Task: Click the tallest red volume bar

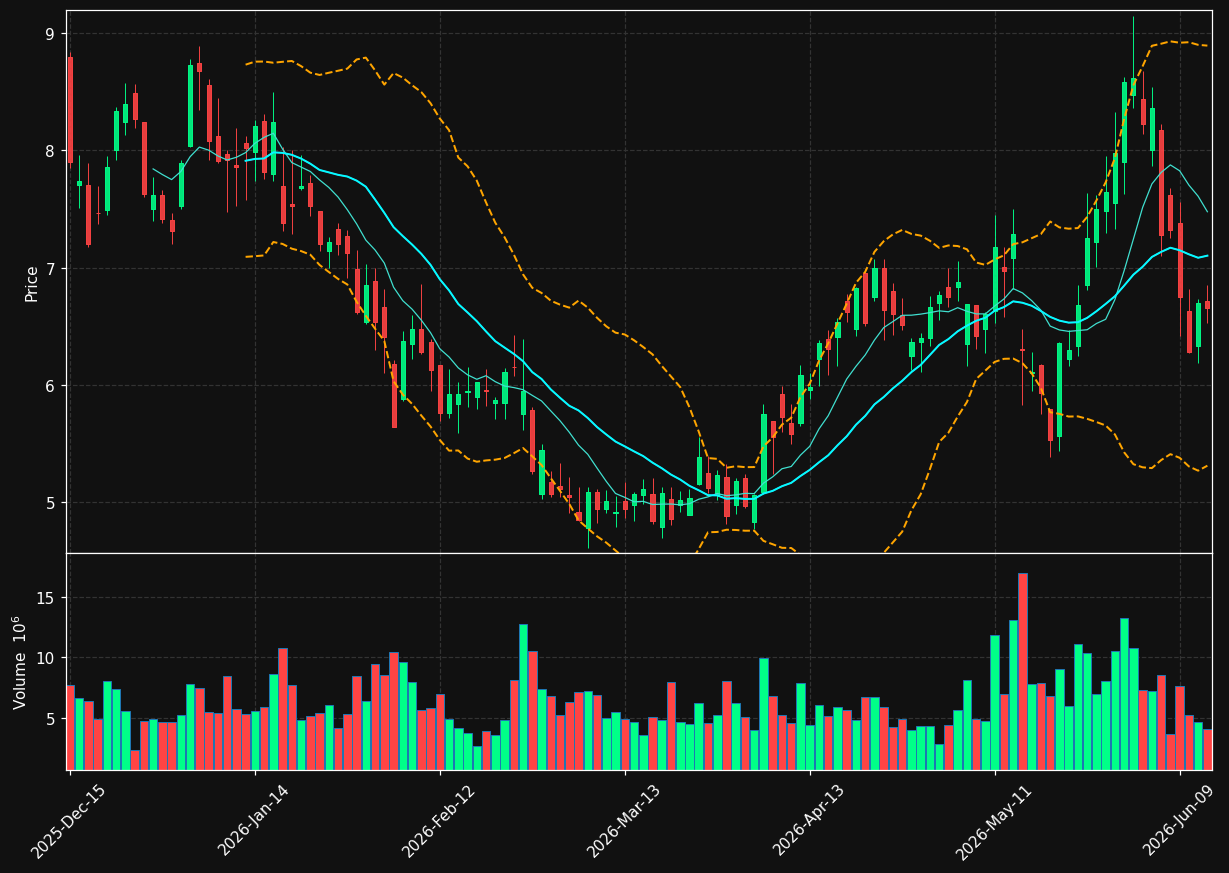Action: (1023, 671)
